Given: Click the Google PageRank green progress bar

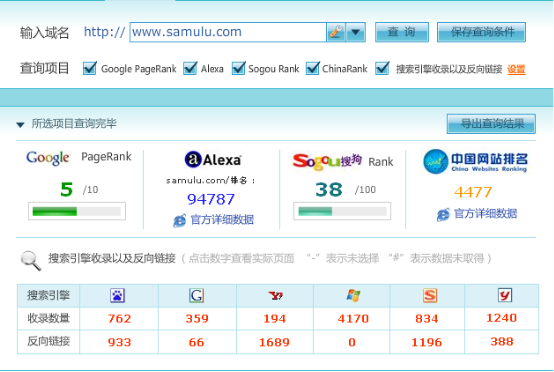Looking at the screenshot, I should (x=77, y=211).
